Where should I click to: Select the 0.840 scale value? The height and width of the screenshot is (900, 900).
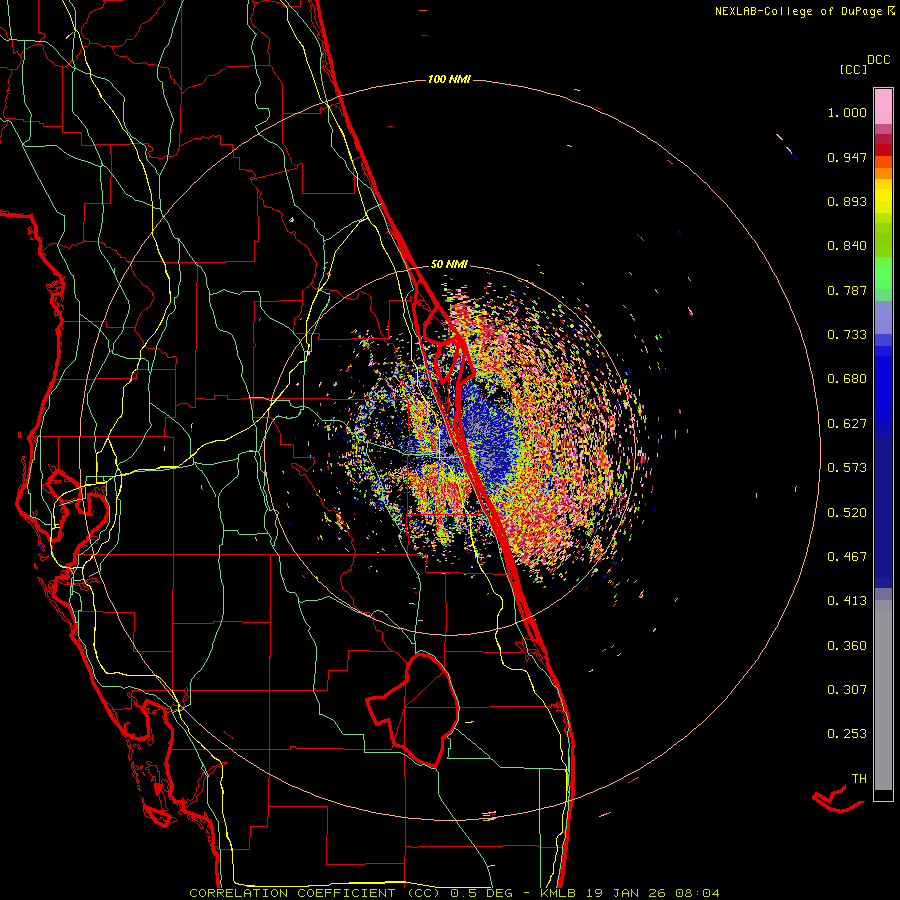(847, 246)
